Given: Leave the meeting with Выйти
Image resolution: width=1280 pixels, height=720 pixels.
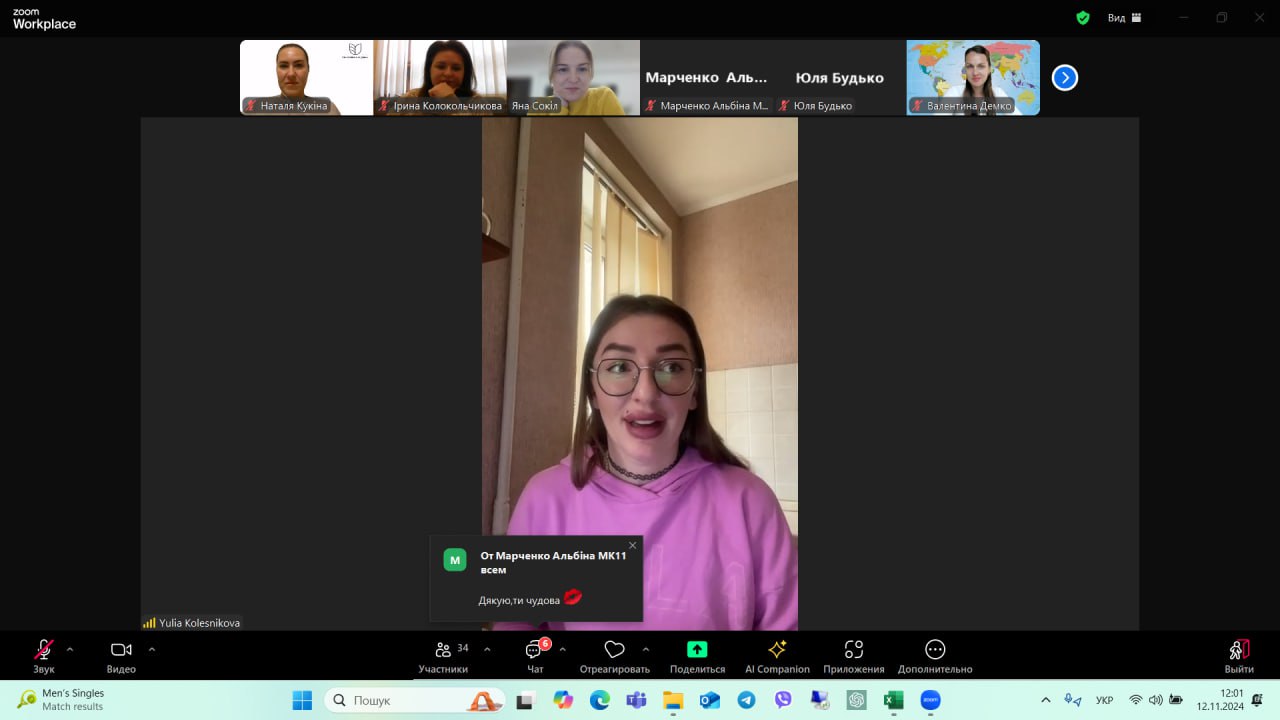Looking at the screenshot, I should point(1239,656).
